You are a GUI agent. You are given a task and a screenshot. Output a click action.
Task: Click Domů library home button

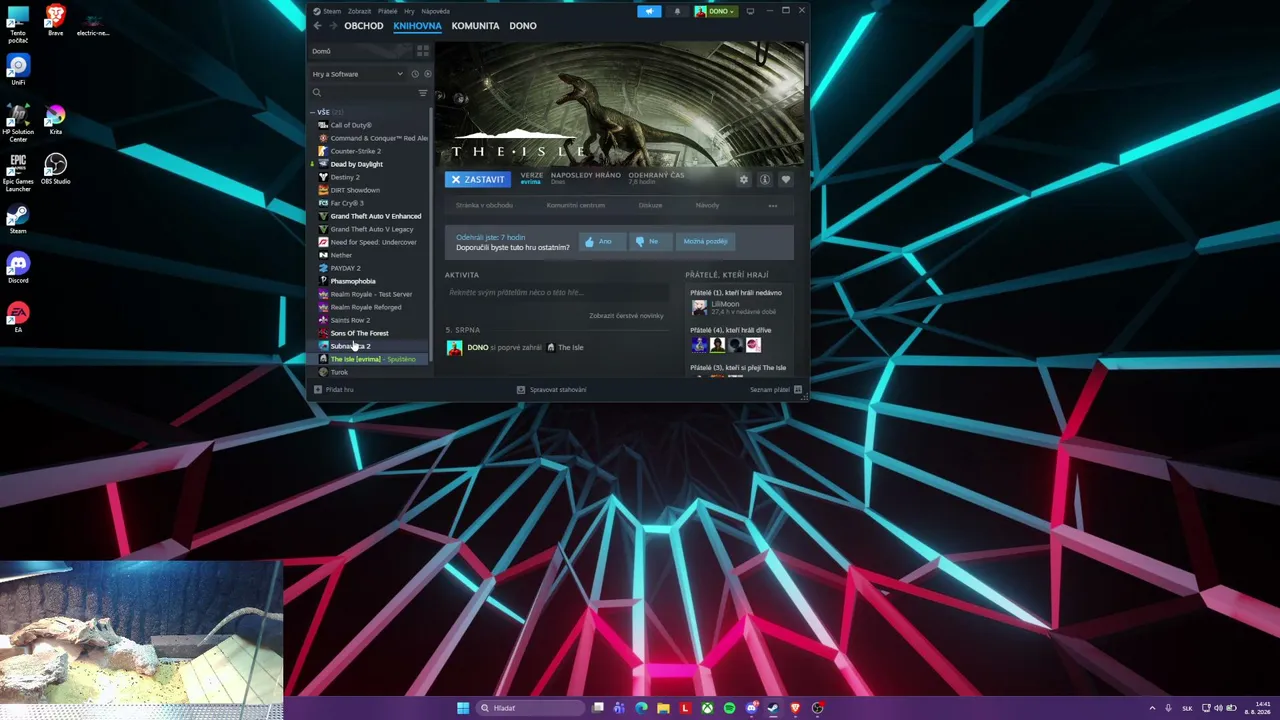tap(321, 51)
